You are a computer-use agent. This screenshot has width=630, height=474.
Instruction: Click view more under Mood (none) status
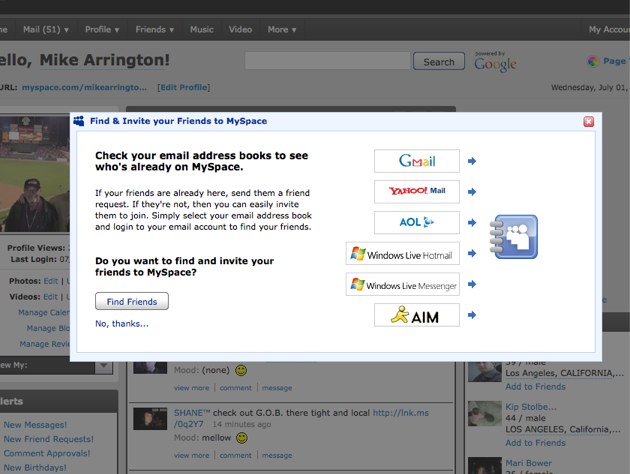click(x=191, y=388)
